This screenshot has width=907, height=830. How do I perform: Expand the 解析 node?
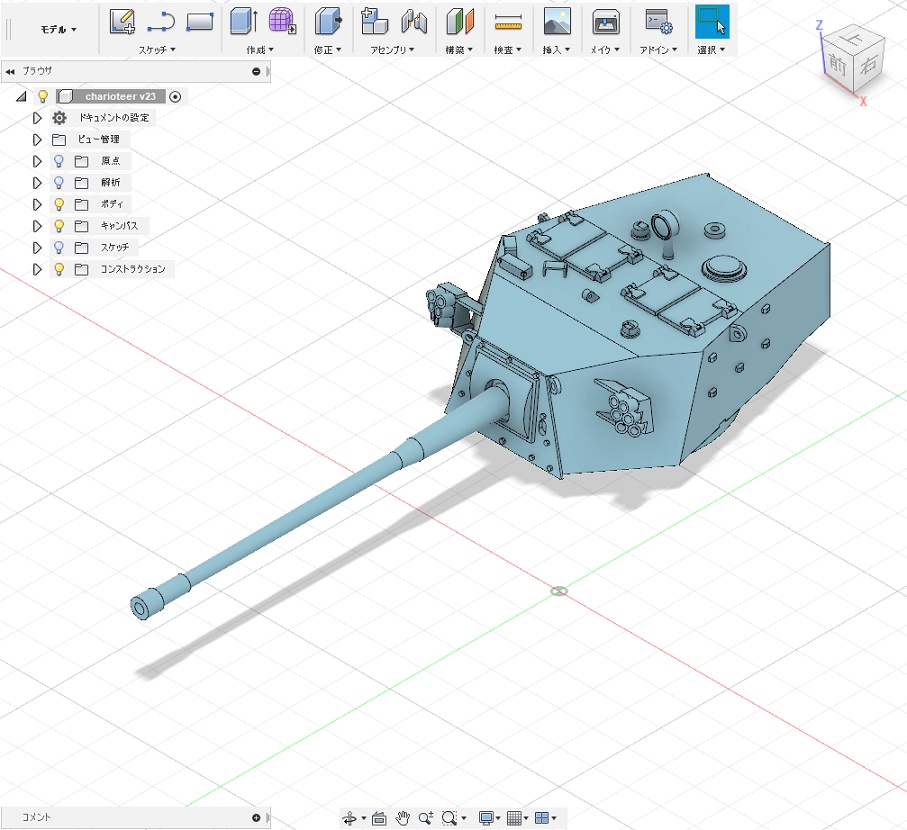click(37, 183)
